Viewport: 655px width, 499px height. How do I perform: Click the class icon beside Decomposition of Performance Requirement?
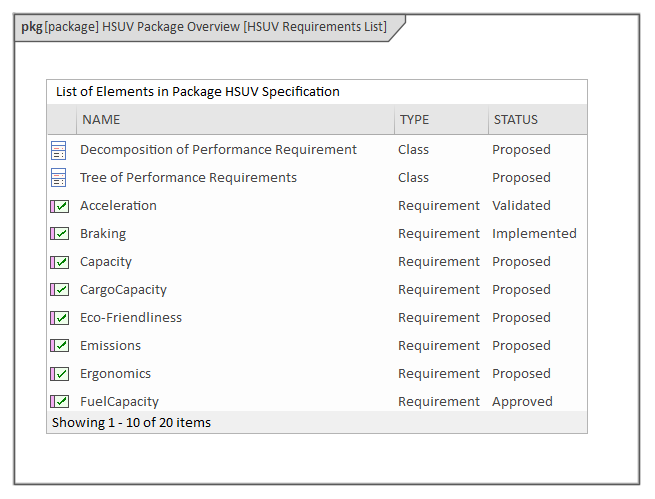pos(59,150)
